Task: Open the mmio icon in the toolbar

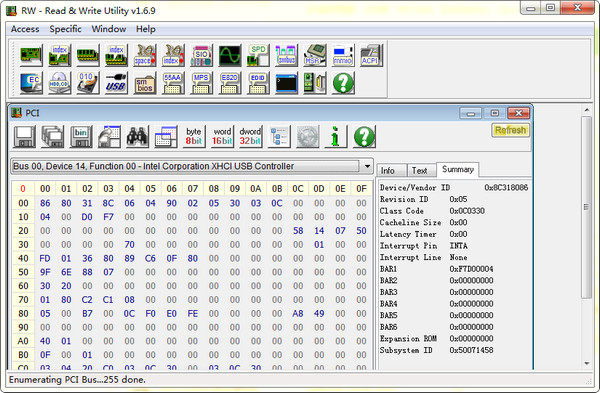Action: (x=343, y=55)
